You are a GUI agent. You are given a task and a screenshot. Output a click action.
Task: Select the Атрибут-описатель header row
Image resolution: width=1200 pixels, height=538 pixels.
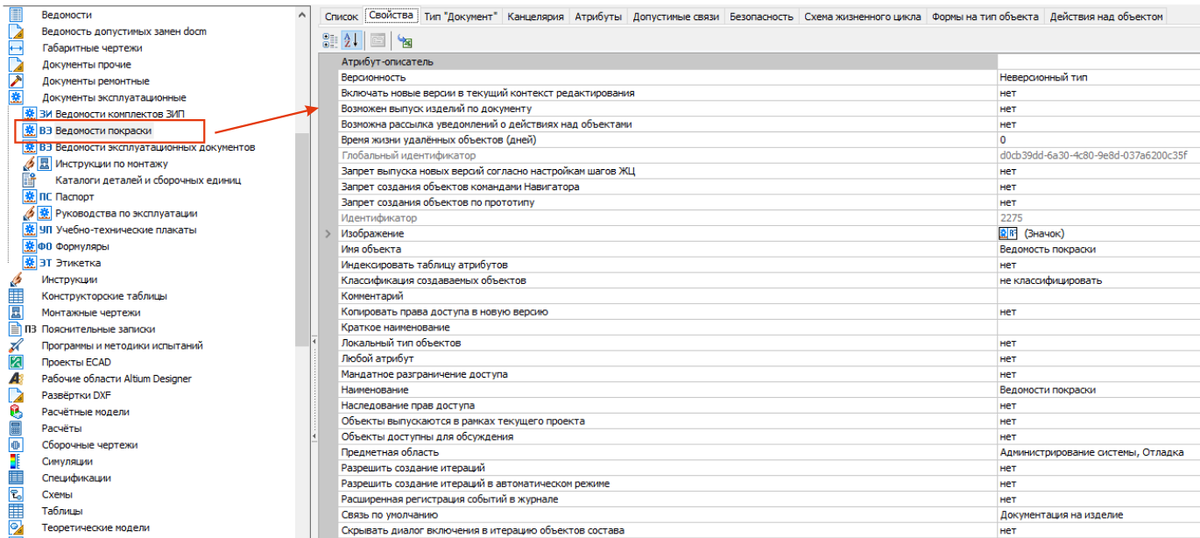coord(759,62)
